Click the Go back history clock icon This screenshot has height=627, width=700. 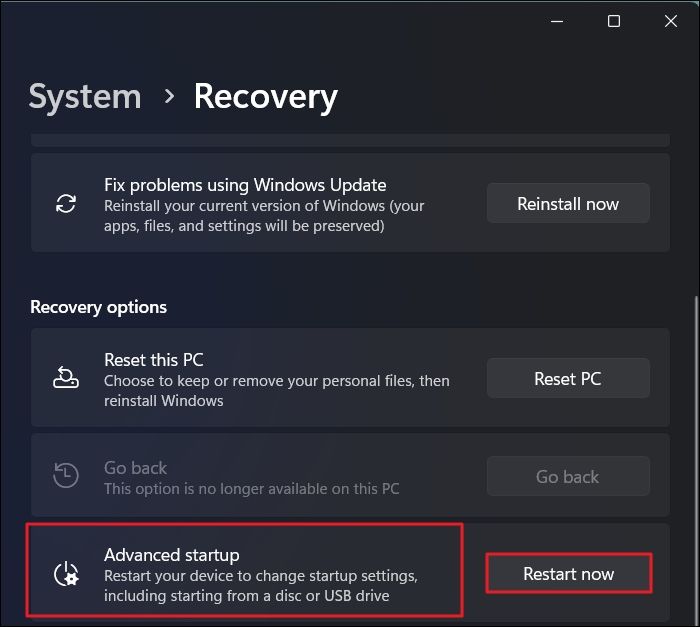(66, 476)
